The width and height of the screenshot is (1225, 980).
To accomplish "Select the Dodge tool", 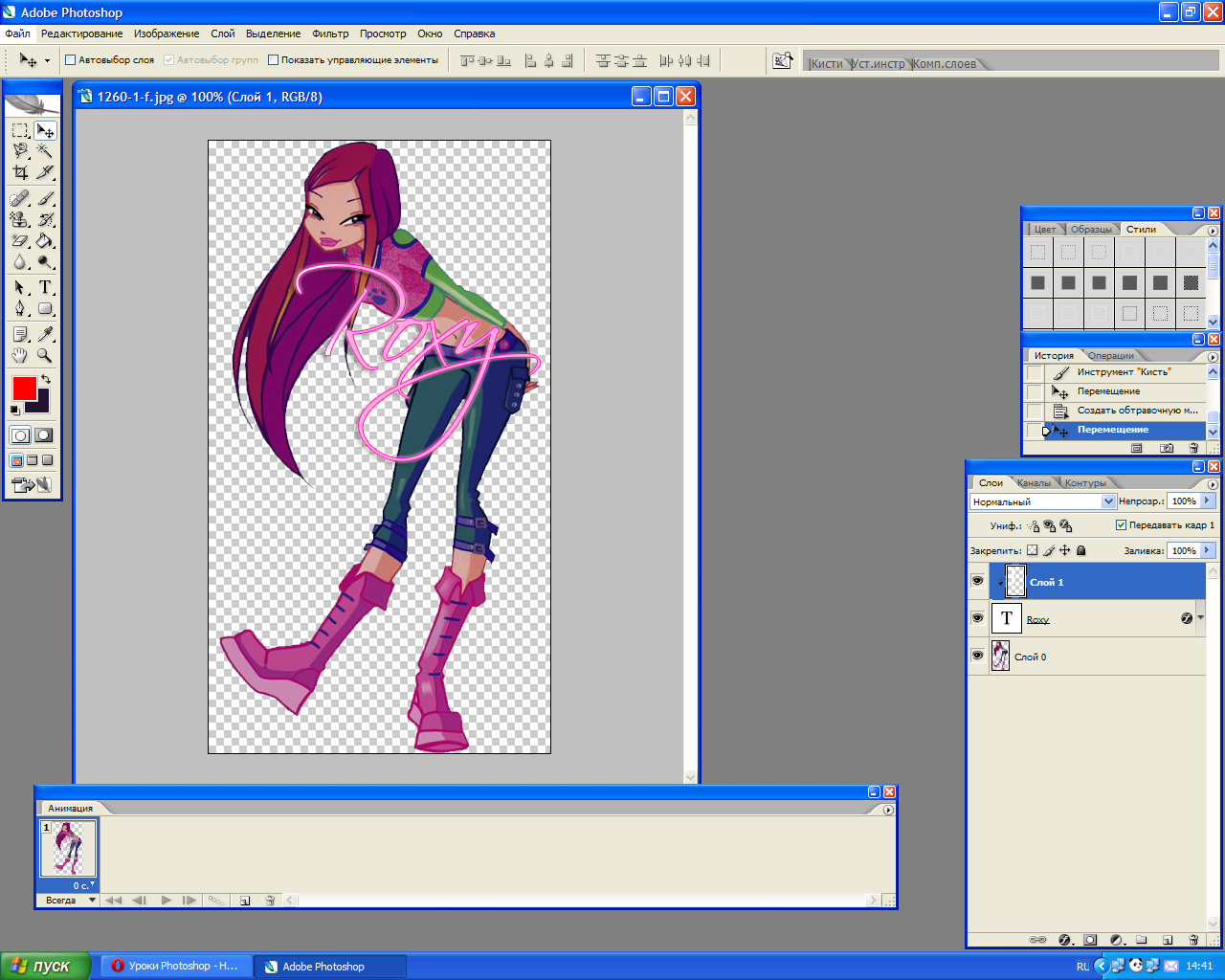I will point(45,261).
